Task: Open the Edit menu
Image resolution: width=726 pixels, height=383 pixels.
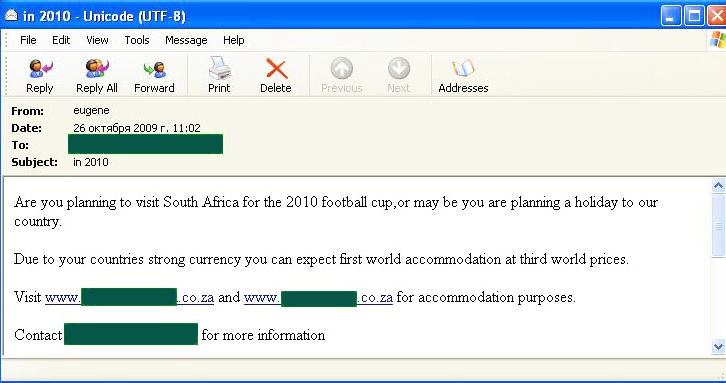Action: click(x=61, y=40)
